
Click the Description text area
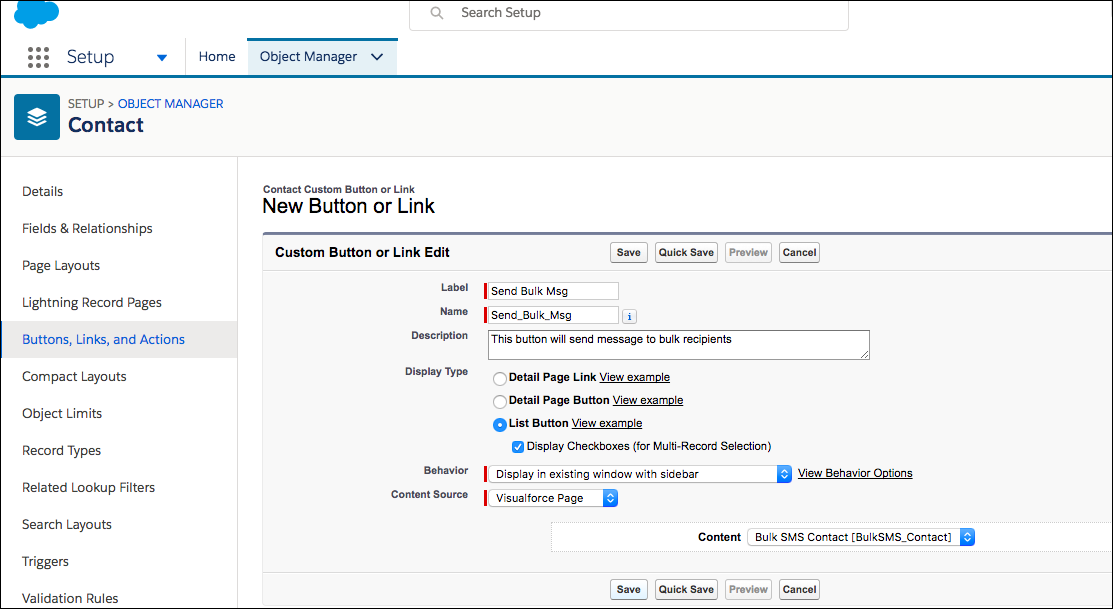679,345
